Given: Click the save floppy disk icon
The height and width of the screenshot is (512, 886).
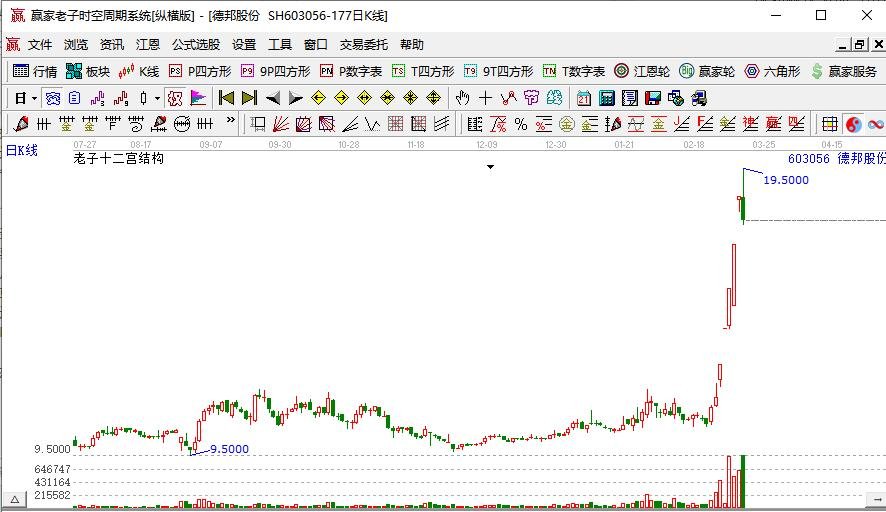Looking at the screenshot, I should click(653, 98).
